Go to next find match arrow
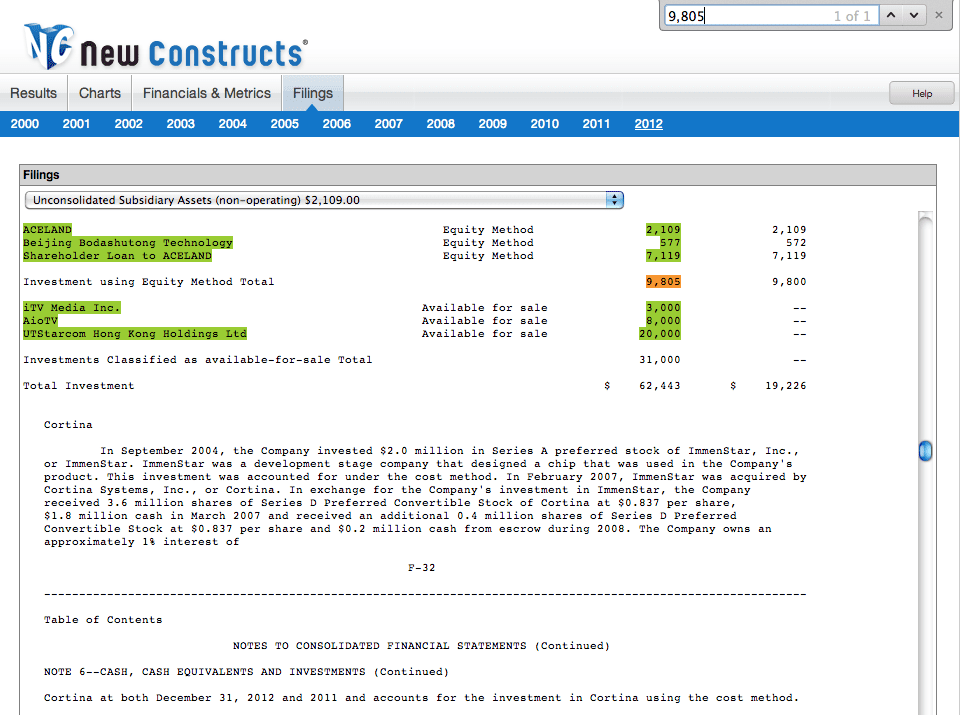 click(913, 15)
